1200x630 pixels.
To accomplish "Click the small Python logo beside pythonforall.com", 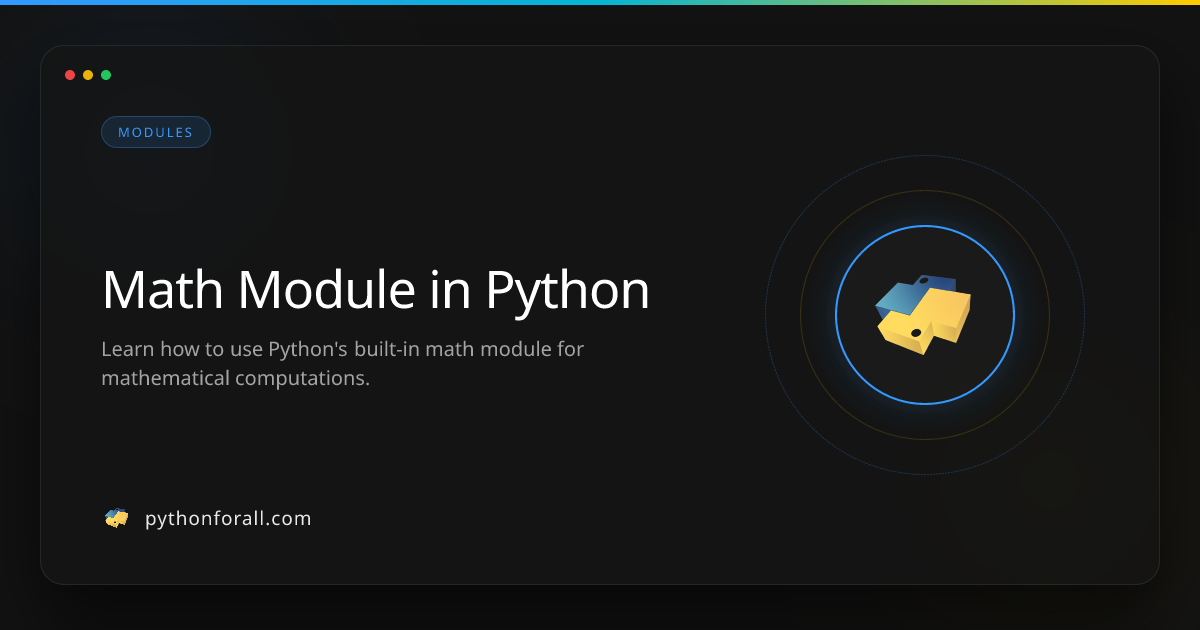I will (x=117, y=518).
